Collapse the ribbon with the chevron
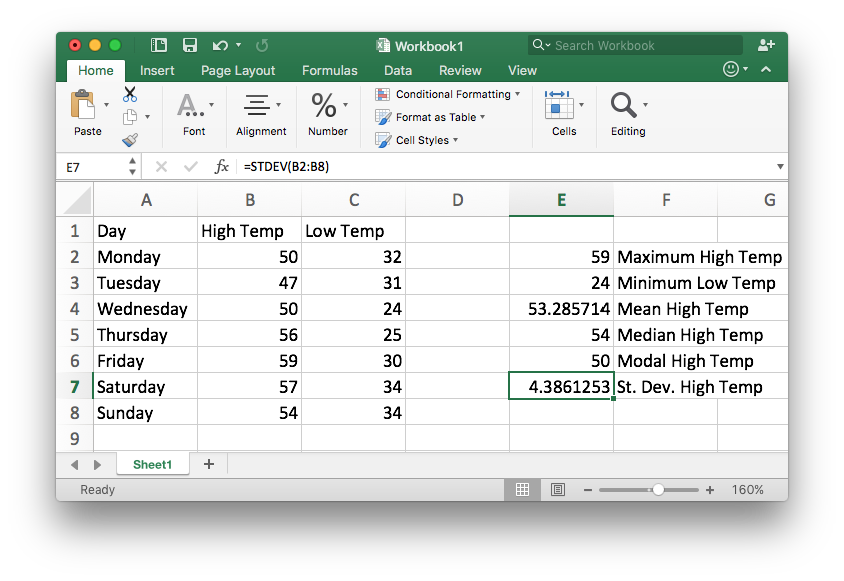This screenshot has height=581, width=844. [766, 70]
